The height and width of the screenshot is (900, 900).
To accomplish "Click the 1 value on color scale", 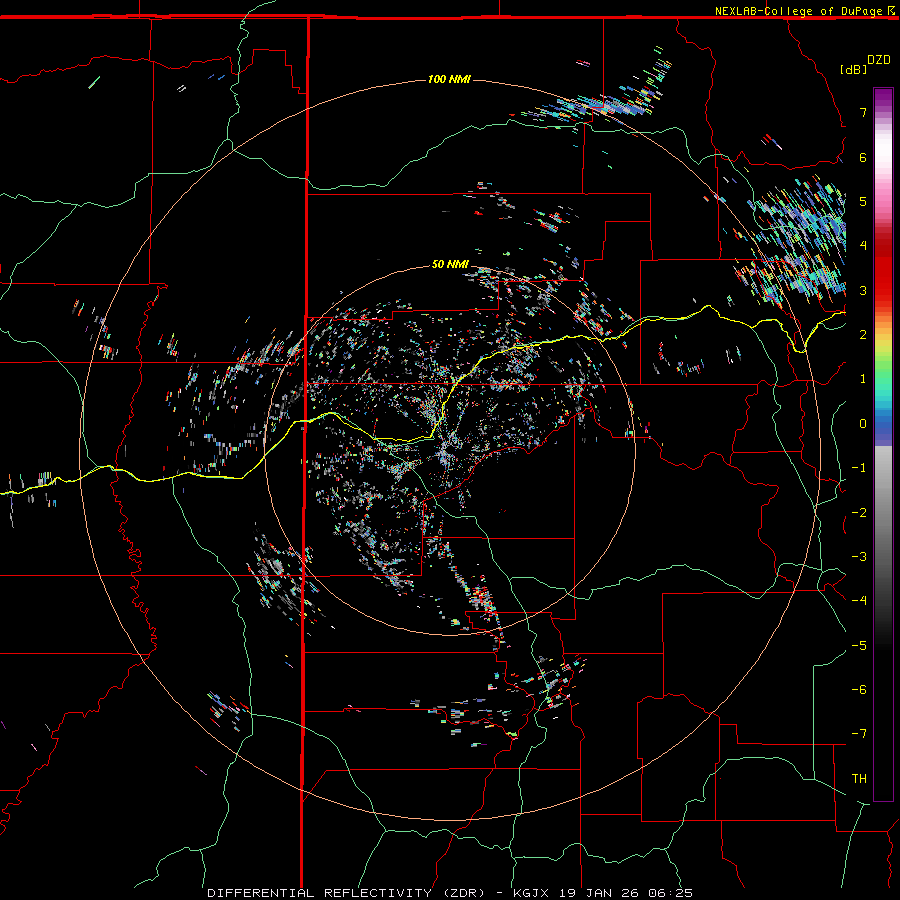I will coord(863,379).
